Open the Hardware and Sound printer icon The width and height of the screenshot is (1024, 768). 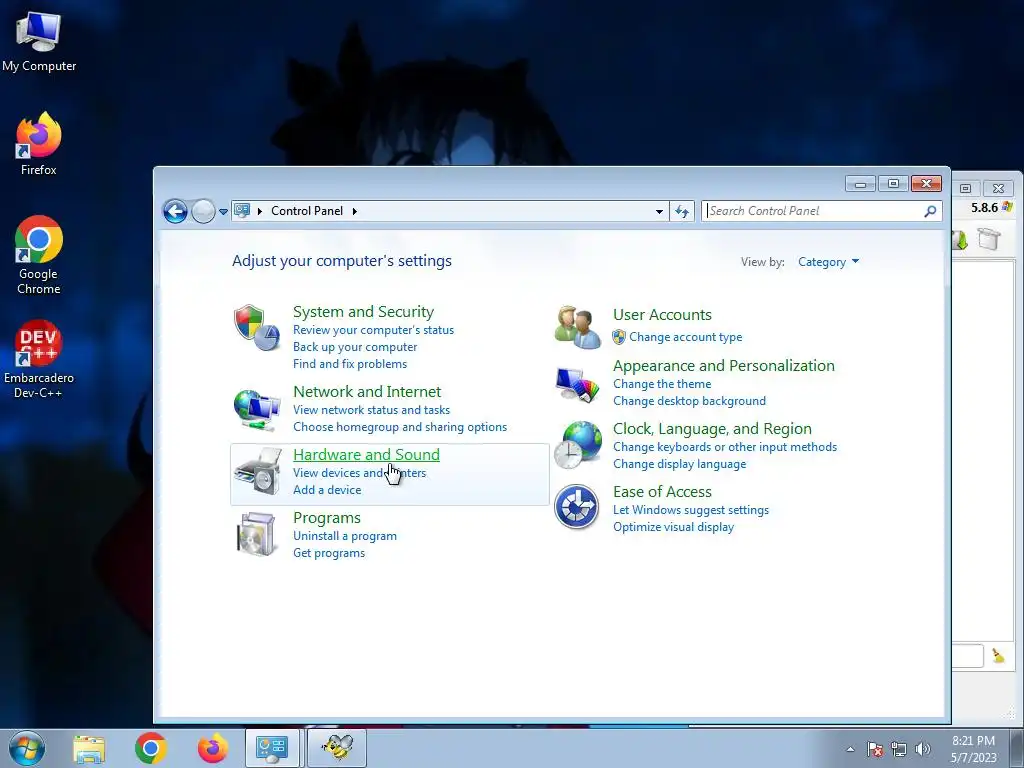coord(258,470)
